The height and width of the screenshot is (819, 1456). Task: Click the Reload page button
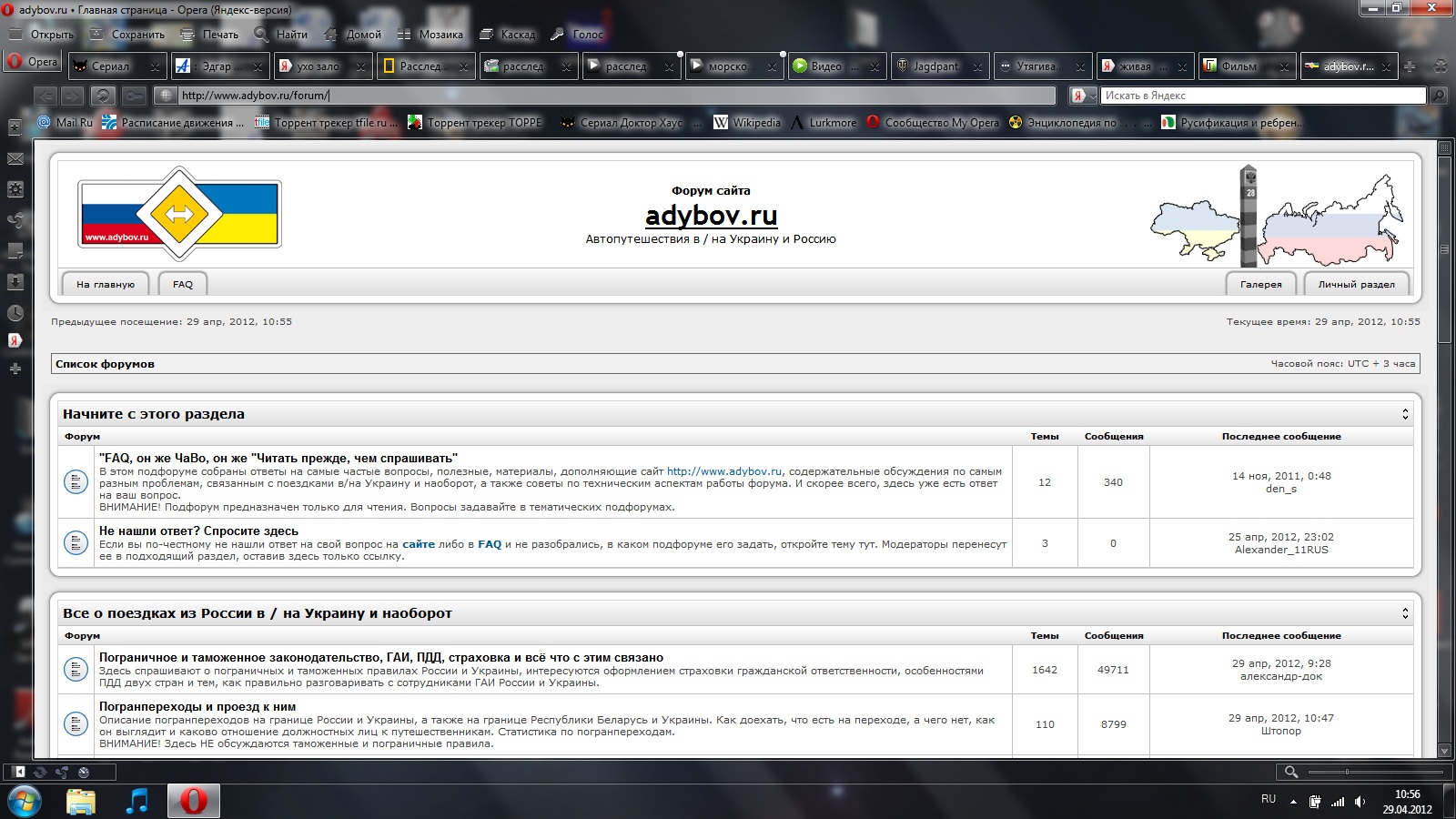103,96
